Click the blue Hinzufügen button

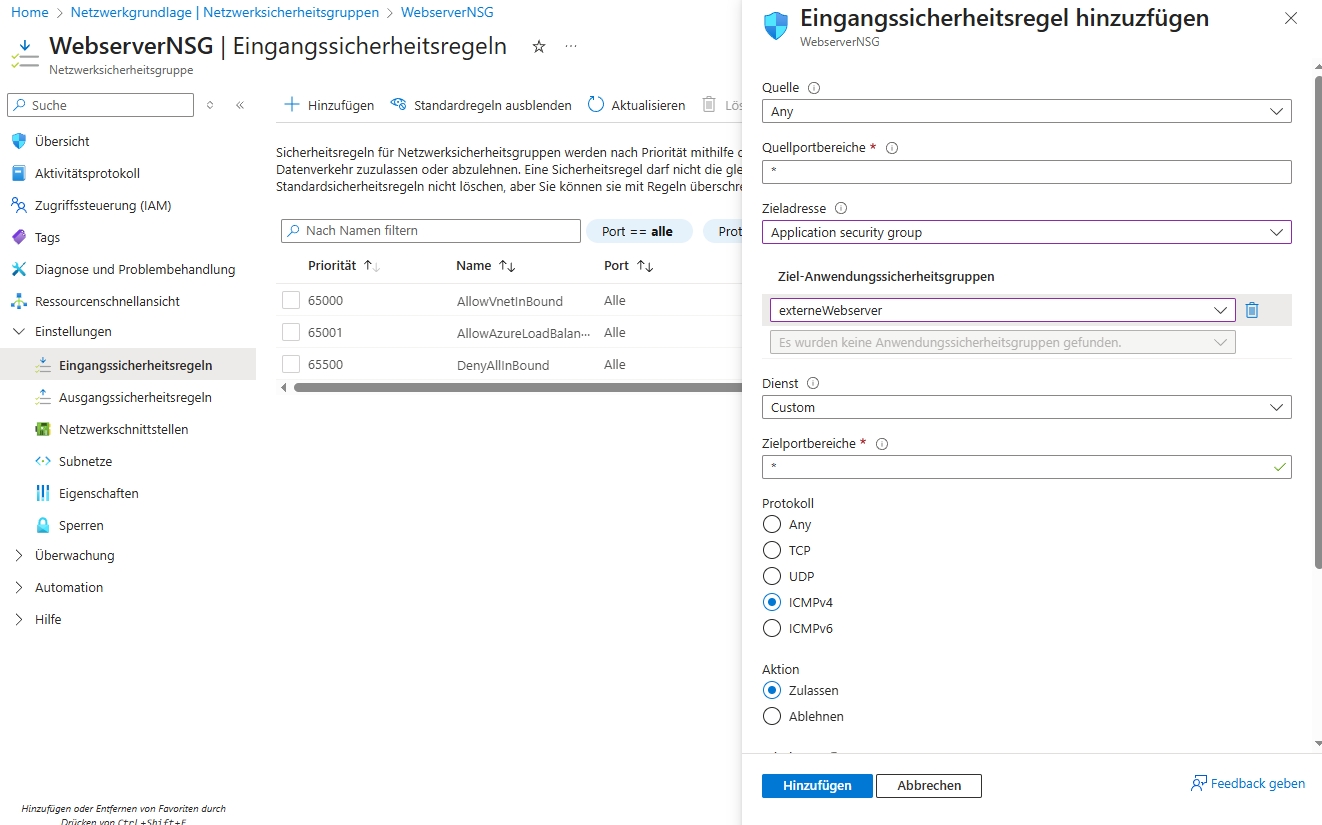(817, 786)
